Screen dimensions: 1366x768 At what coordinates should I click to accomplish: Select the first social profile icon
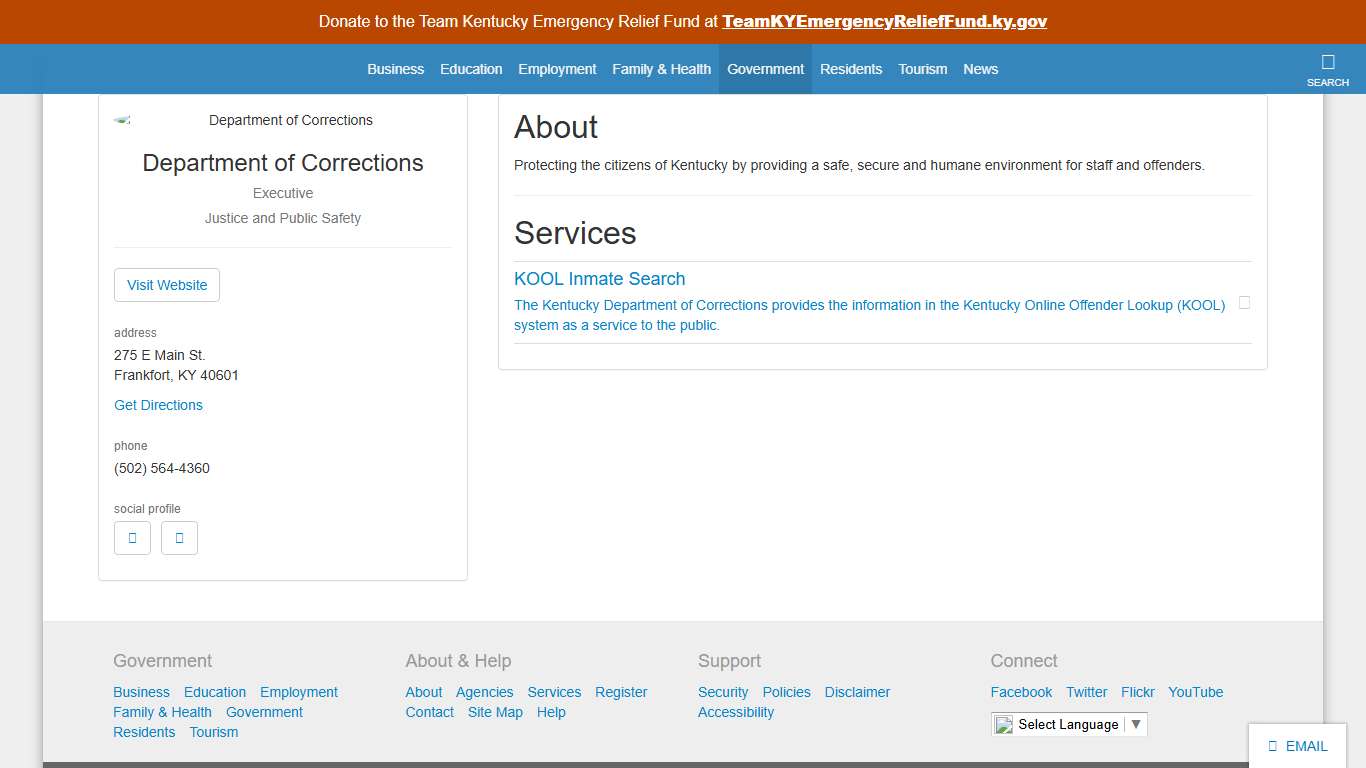132,538
